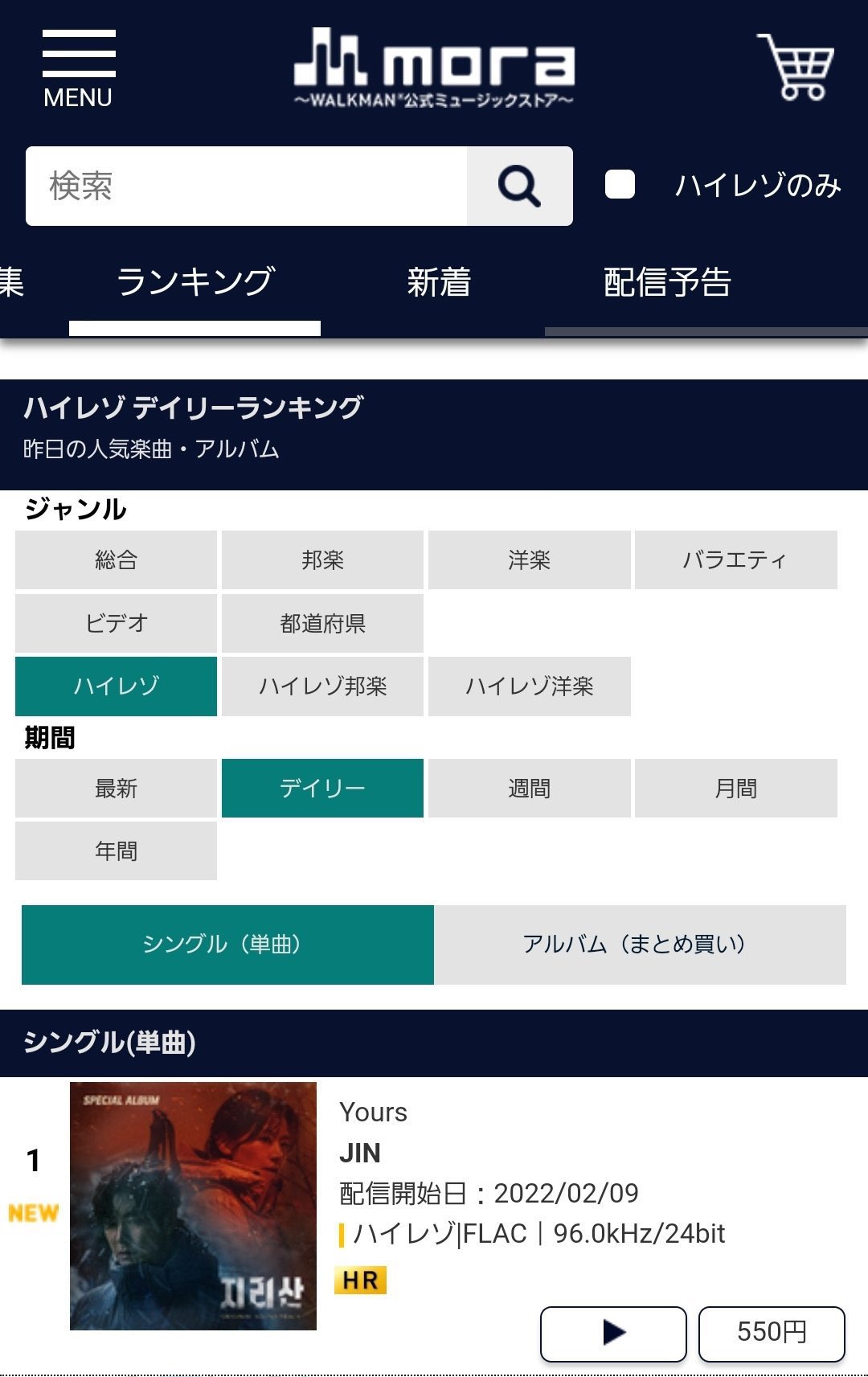Select the ビデオ genre

(x=116, y=623)
